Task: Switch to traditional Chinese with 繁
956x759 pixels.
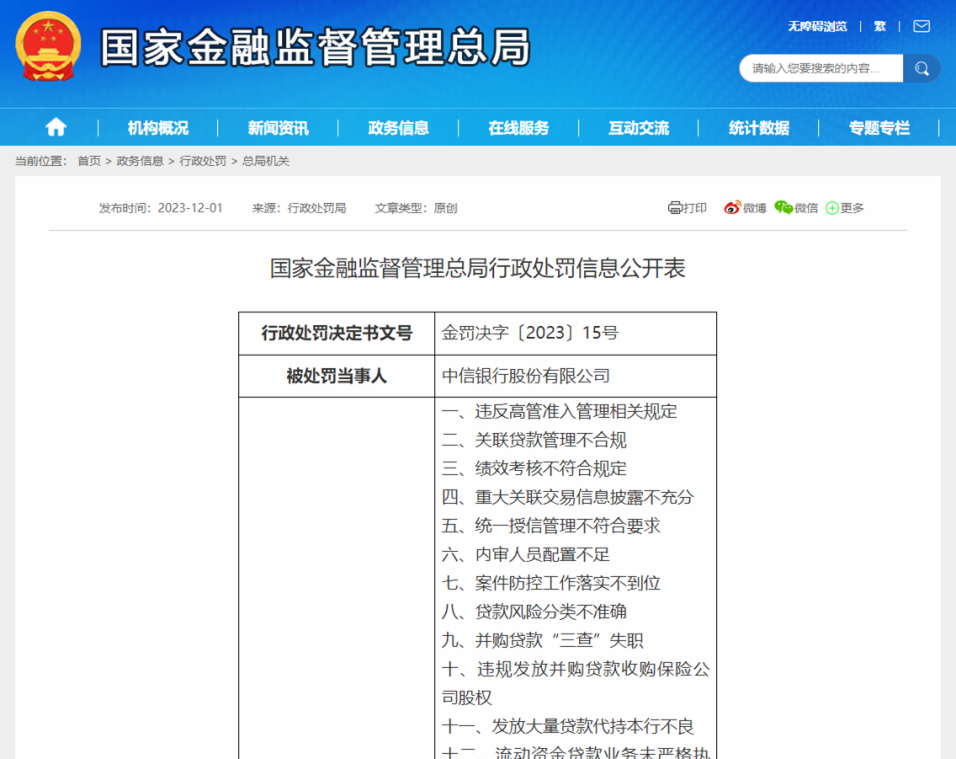Action: point(879,26)
